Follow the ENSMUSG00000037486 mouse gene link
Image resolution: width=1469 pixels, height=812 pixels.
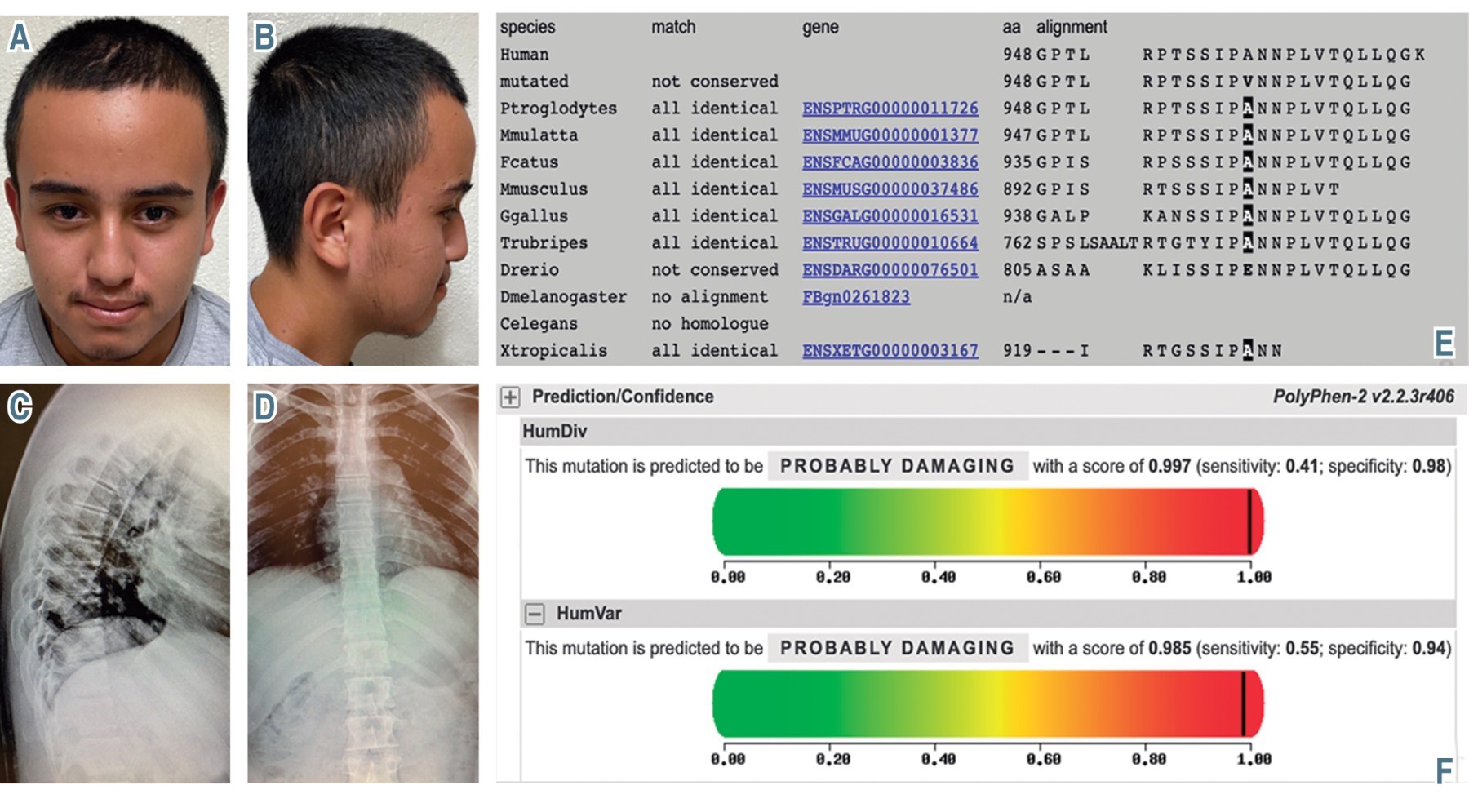(890, 189)
